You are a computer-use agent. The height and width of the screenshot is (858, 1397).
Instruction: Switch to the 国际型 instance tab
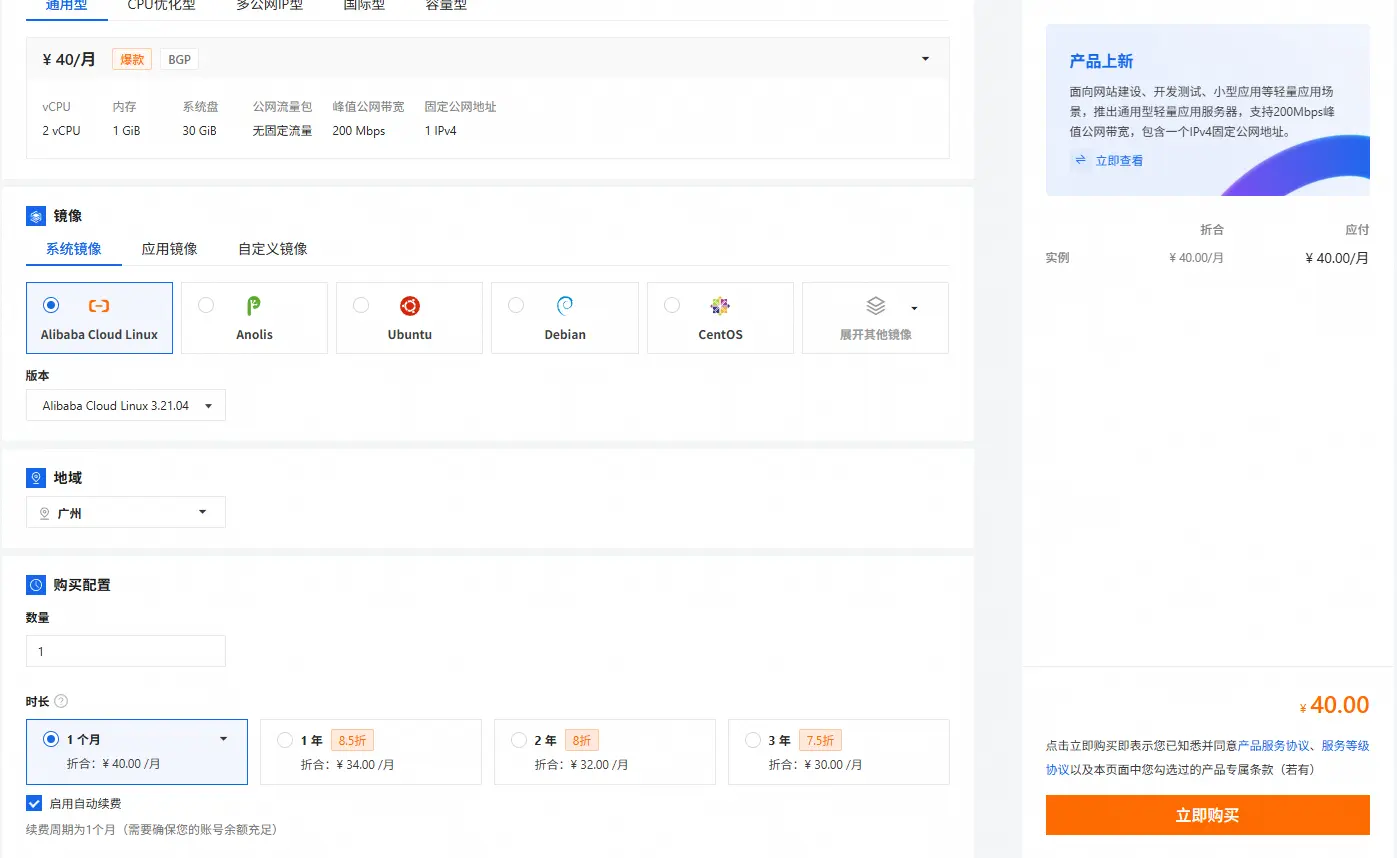(x=364, y=5)
